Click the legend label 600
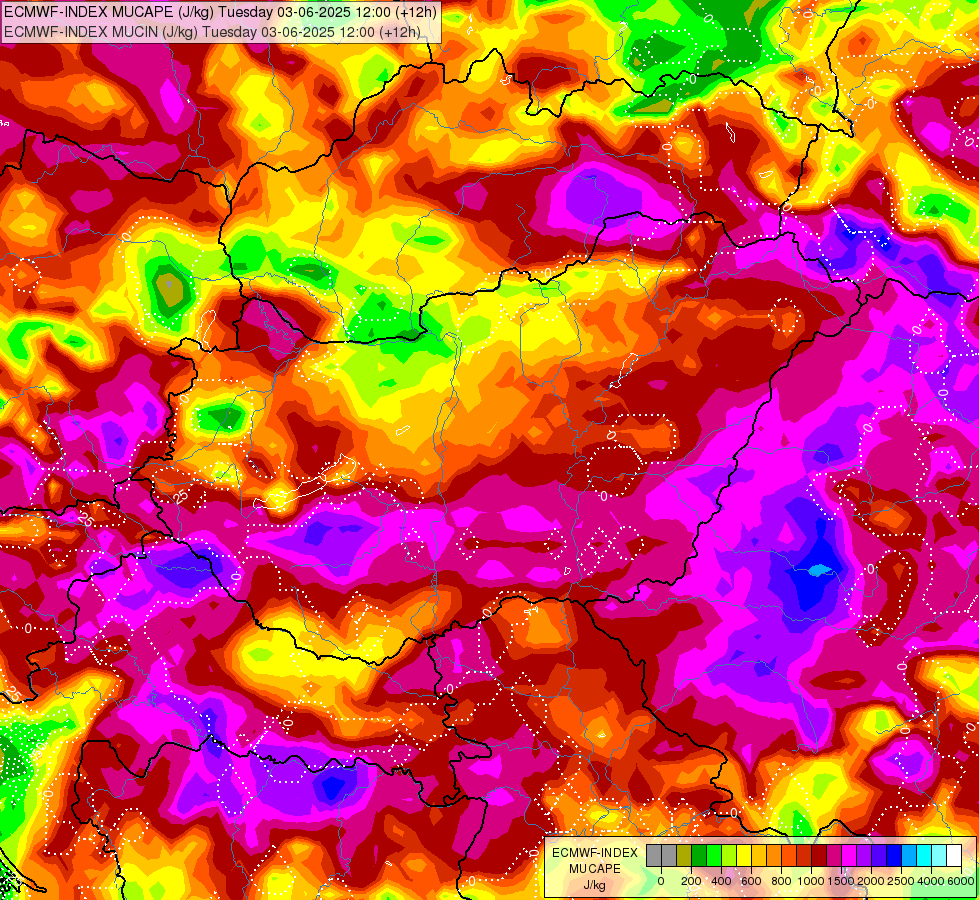This screenshot has width=979, height=900. (x=752, y=881)
